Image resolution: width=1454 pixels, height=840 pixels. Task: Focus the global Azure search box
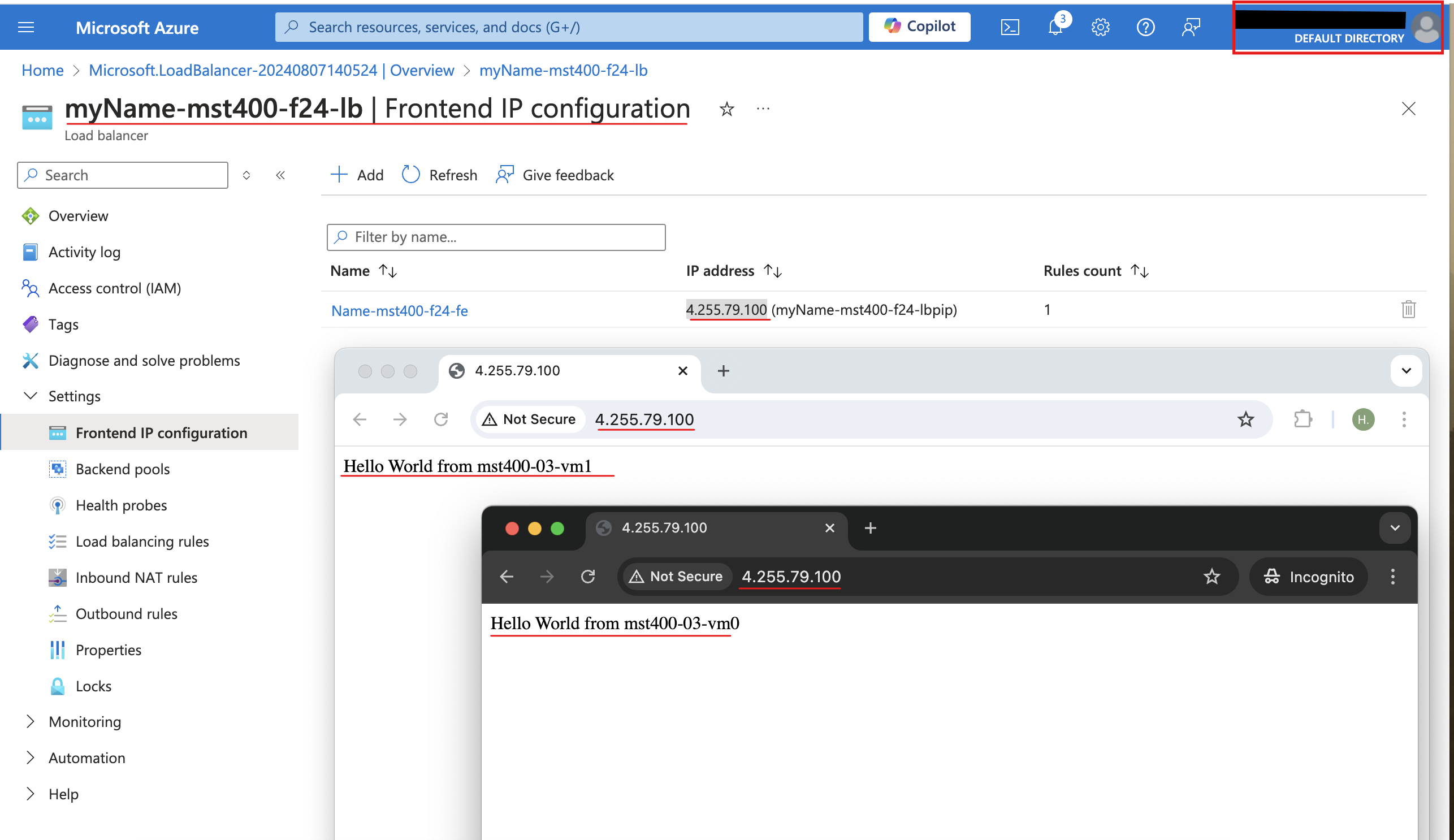pos(569,27)
